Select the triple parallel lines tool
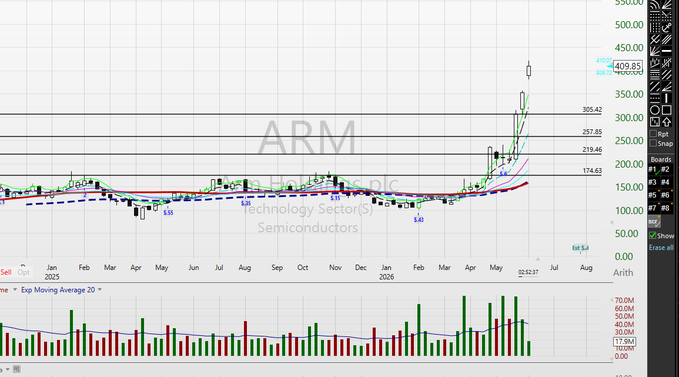 pos(666,39)
